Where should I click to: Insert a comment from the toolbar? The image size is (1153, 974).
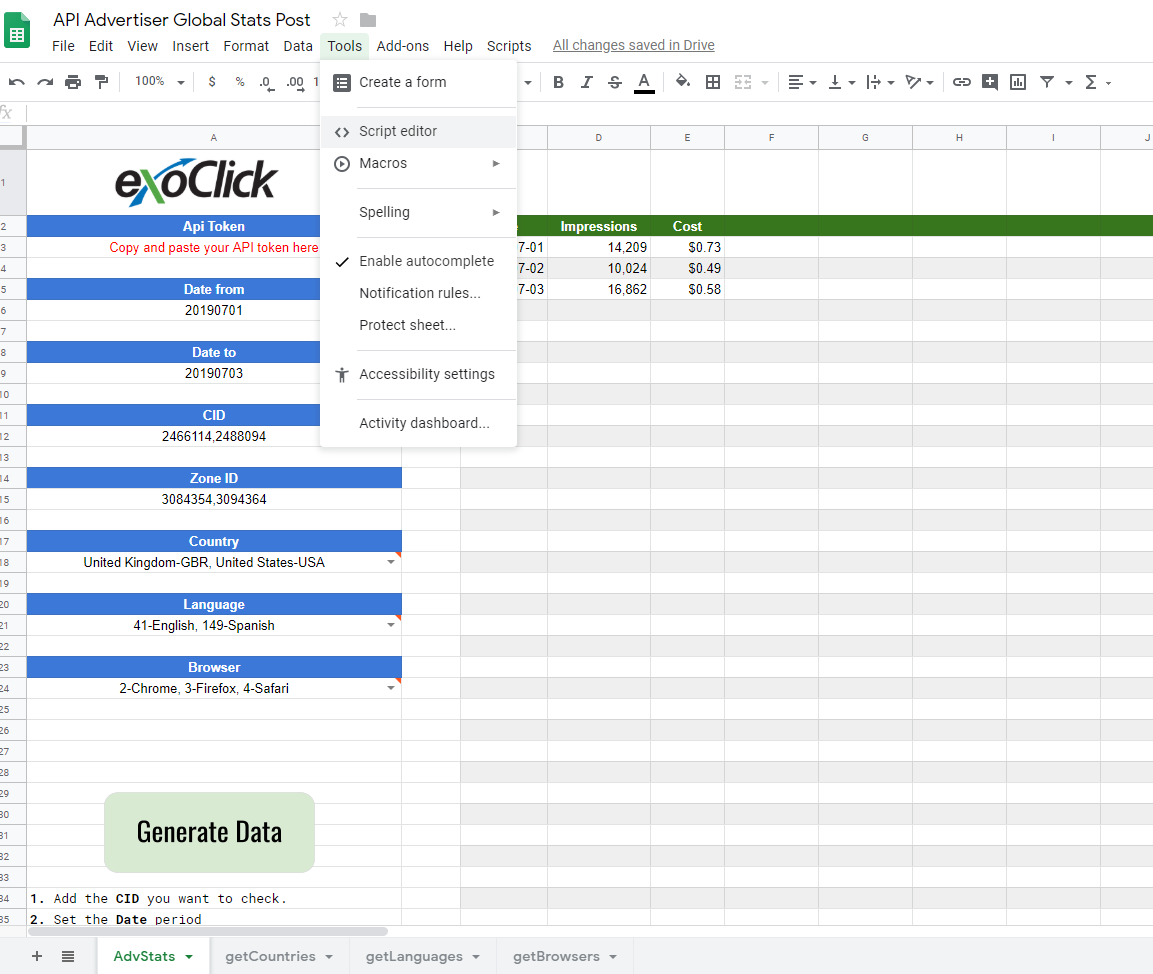(x=990, y=82)
